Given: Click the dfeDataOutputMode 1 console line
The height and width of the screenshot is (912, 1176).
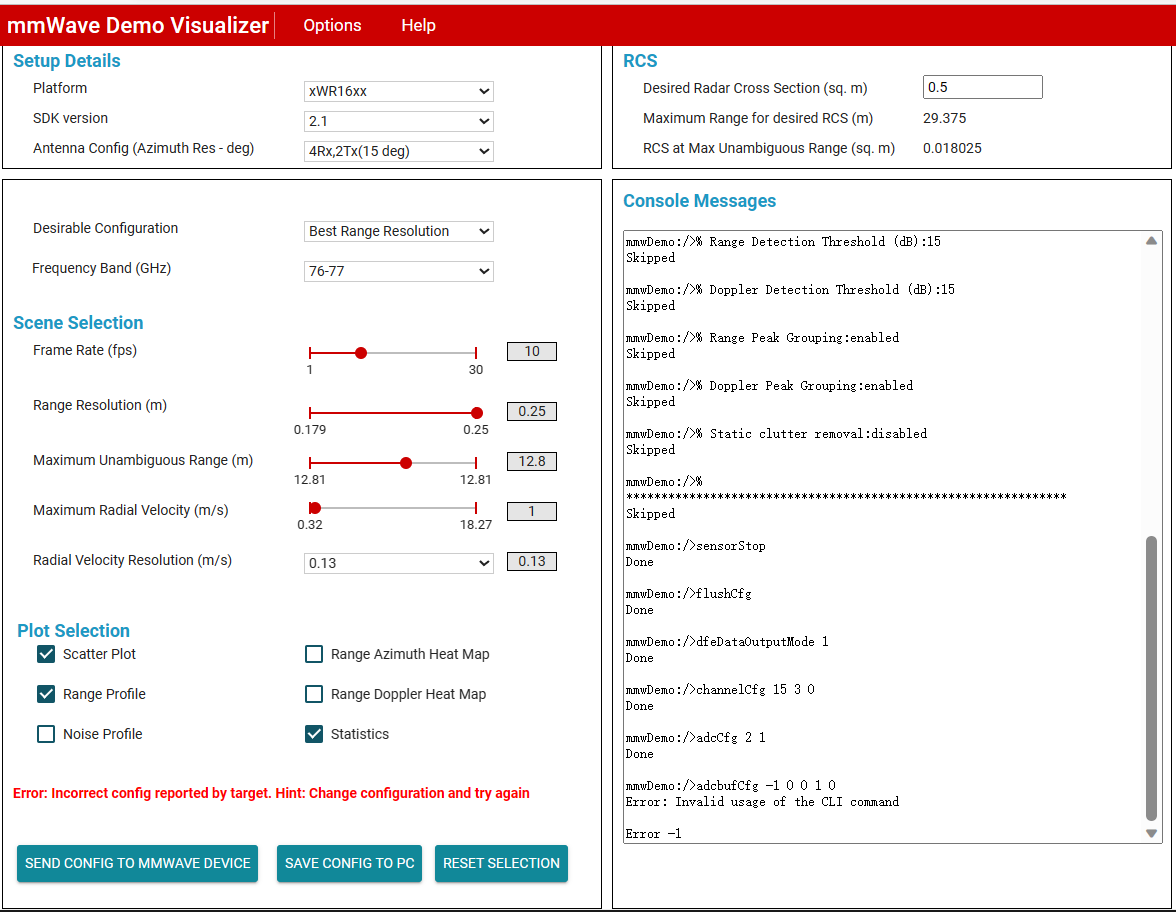Looking at the screenshot, I should point(727,642).
